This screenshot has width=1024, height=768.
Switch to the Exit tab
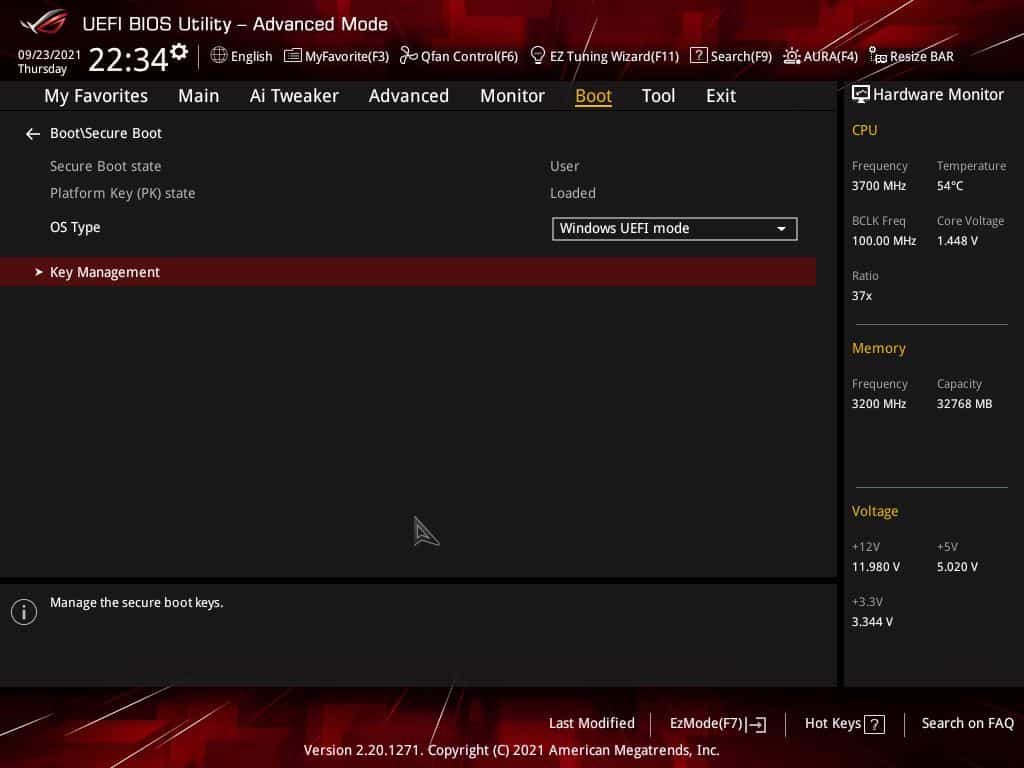pos(721,96)
